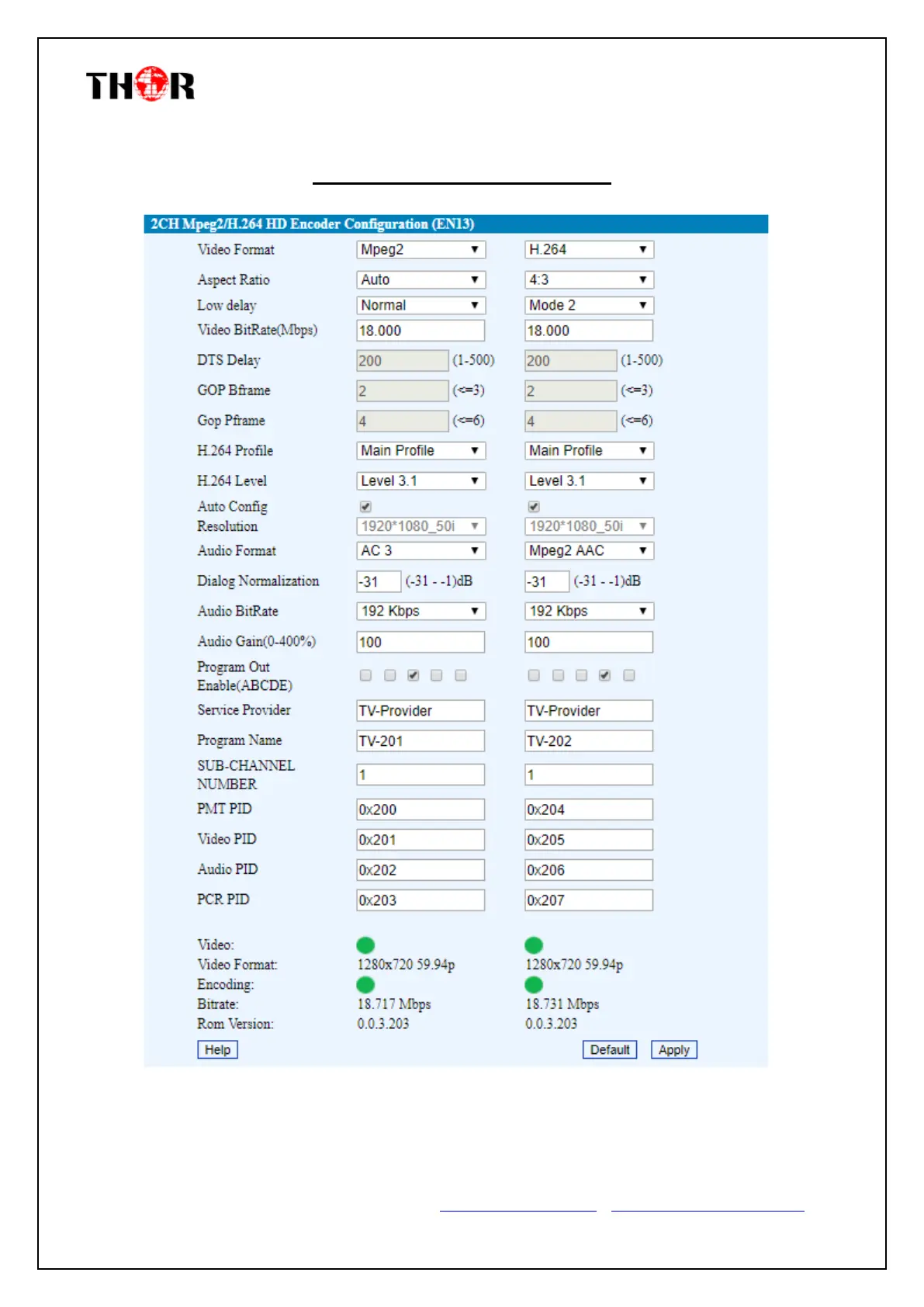This screenshot has height=1307, width=924.
Task: Expand first channel H.264 Level dropdown
Action: 420,481
